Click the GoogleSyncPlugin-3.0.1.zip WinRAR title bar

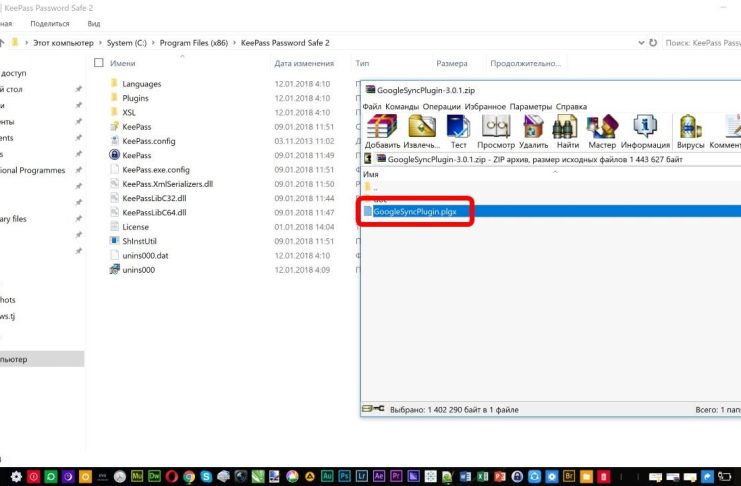[x=551, y=90]
